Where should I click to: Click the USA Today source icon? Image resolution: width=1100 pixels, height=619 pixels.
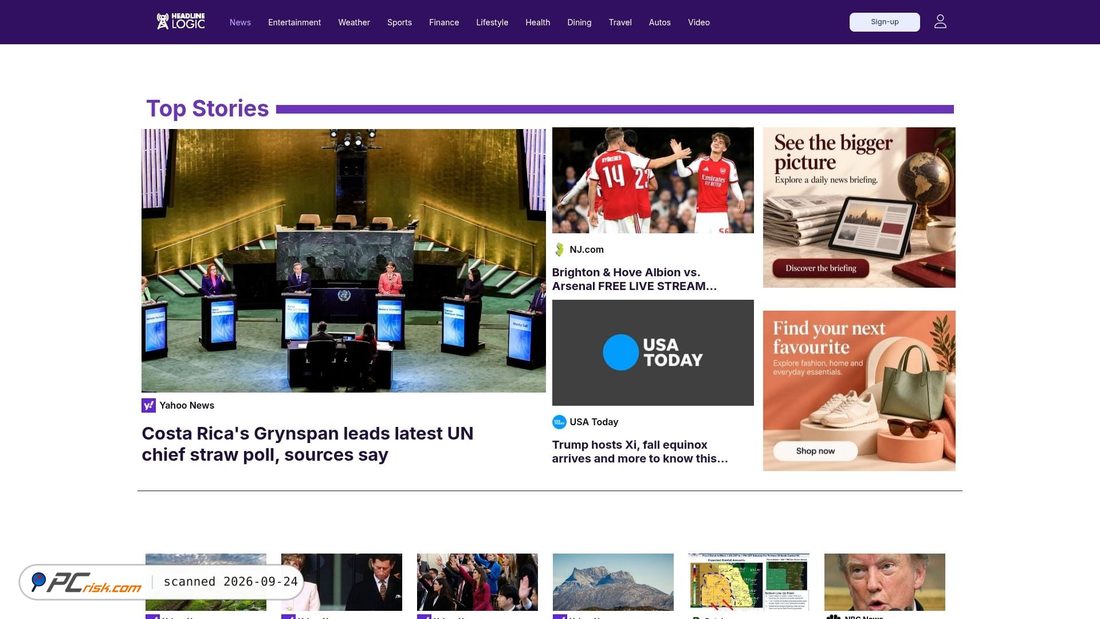[559, 422]
